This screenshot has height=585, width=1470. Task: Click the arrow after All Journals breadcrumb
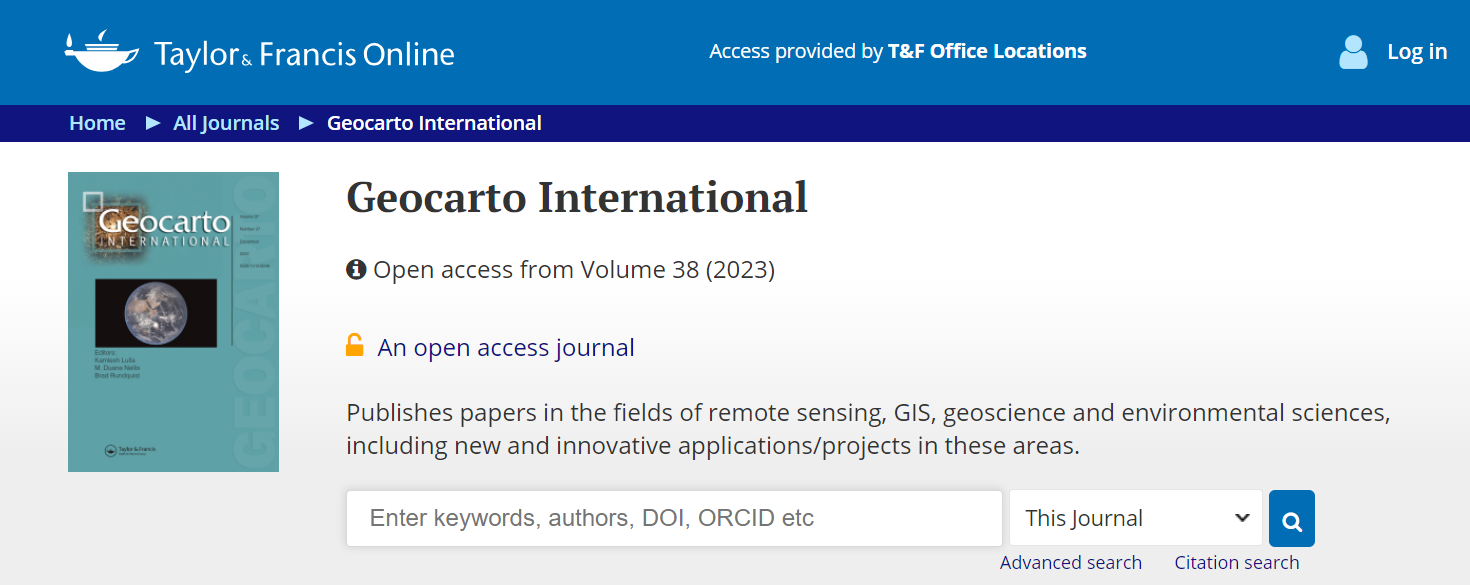tap(305, 123)
